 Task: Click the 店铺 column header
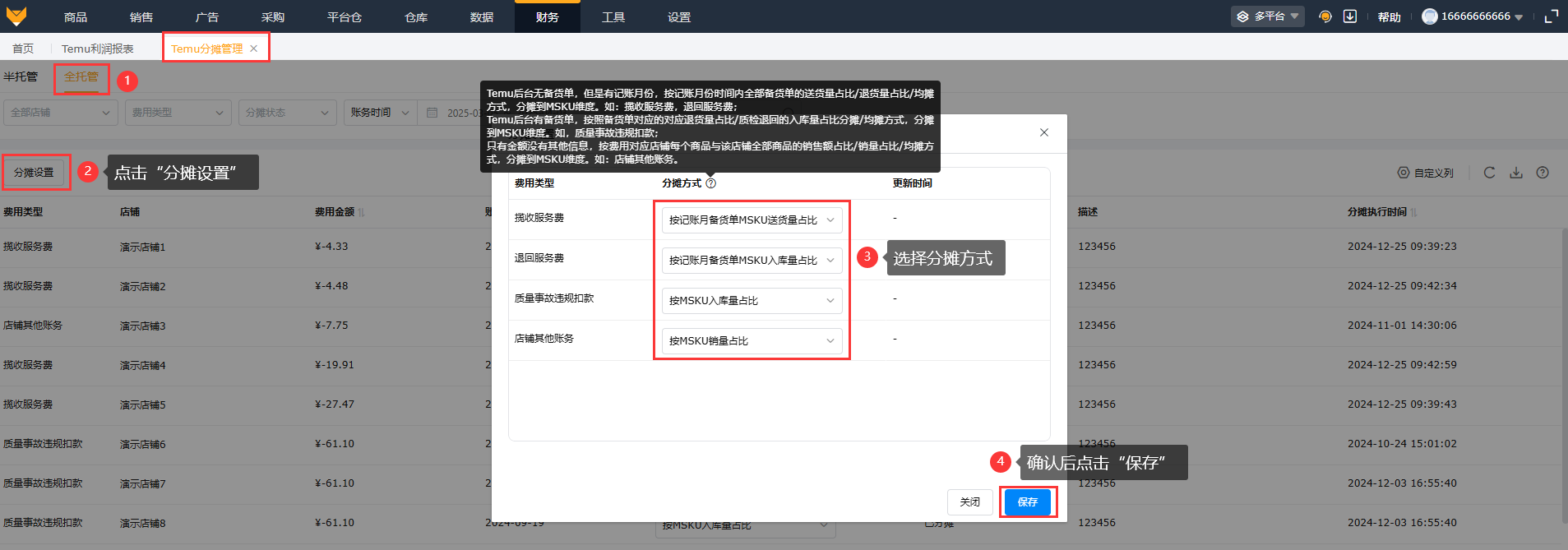(x=130, y=212)
